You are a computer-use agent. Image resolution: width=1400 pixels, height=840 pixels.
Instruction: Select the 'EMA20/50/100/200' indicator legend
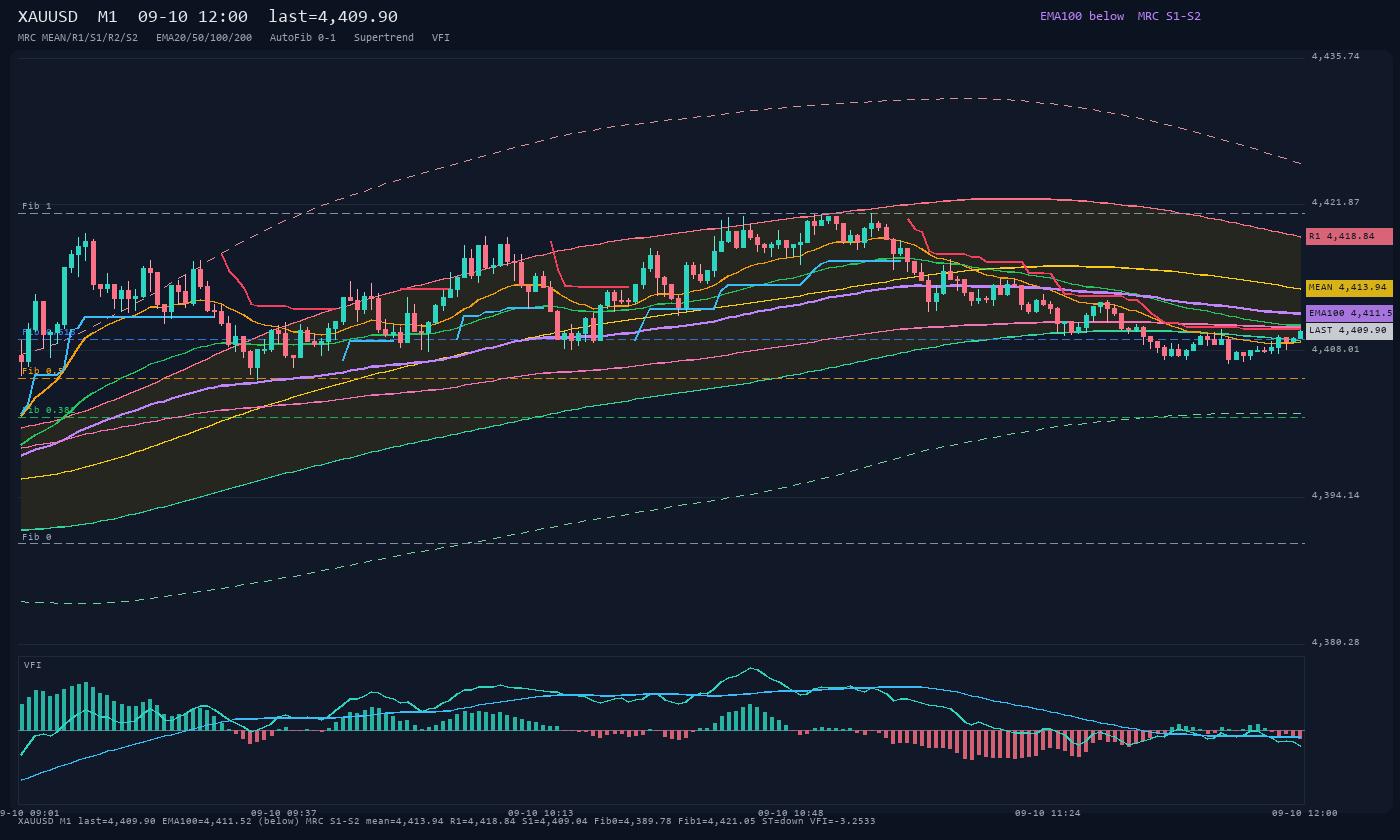(x=204, y=37)
